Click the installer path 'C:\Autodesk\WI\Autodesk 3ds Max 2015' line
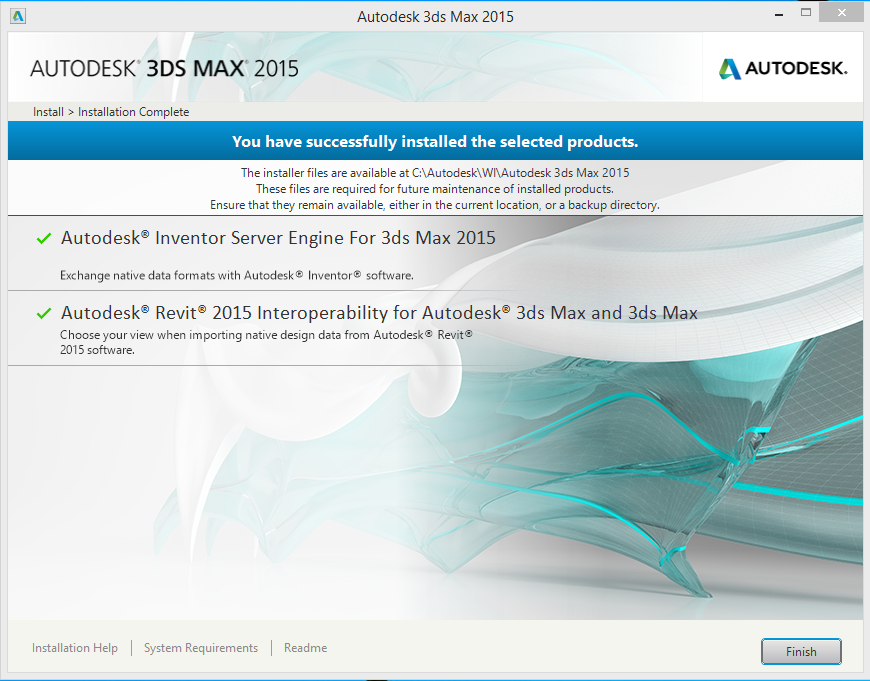 click(x=435, y=173)
